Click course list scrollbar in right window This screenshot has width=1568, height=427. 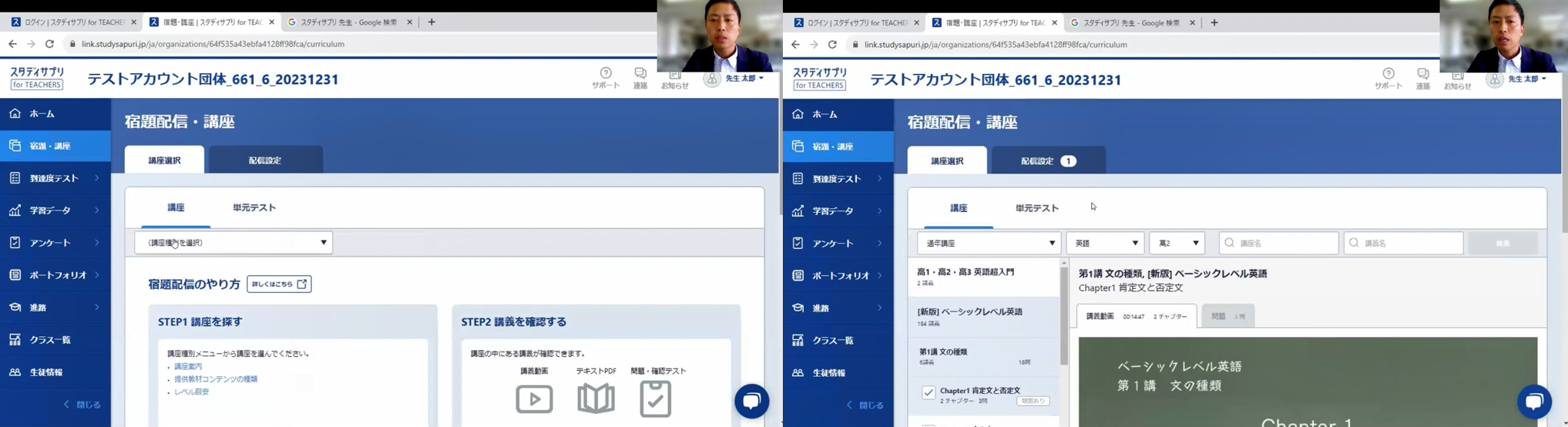[x=1064, y=316]
